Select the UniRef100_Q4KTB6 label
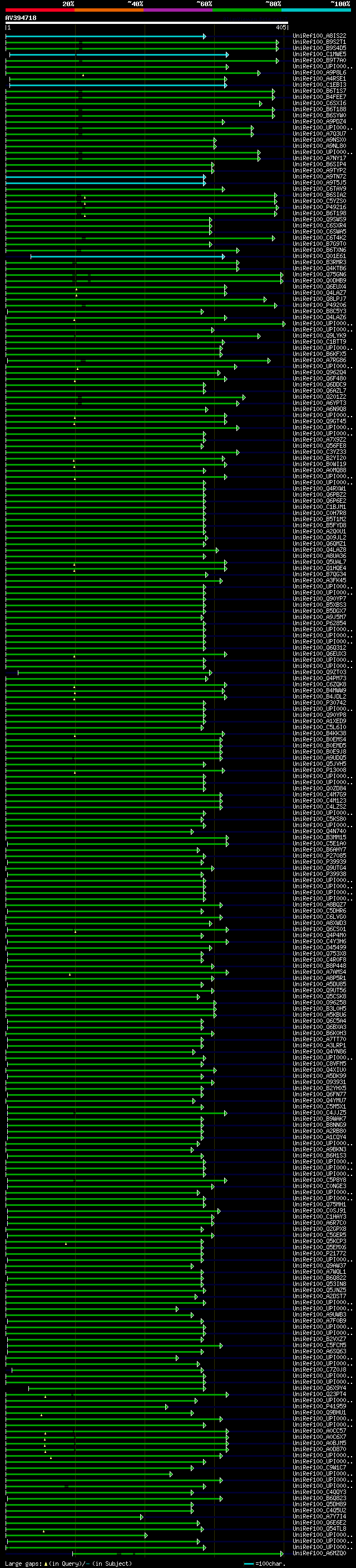This screenshot has height=1568, width=356. (319, 269)
